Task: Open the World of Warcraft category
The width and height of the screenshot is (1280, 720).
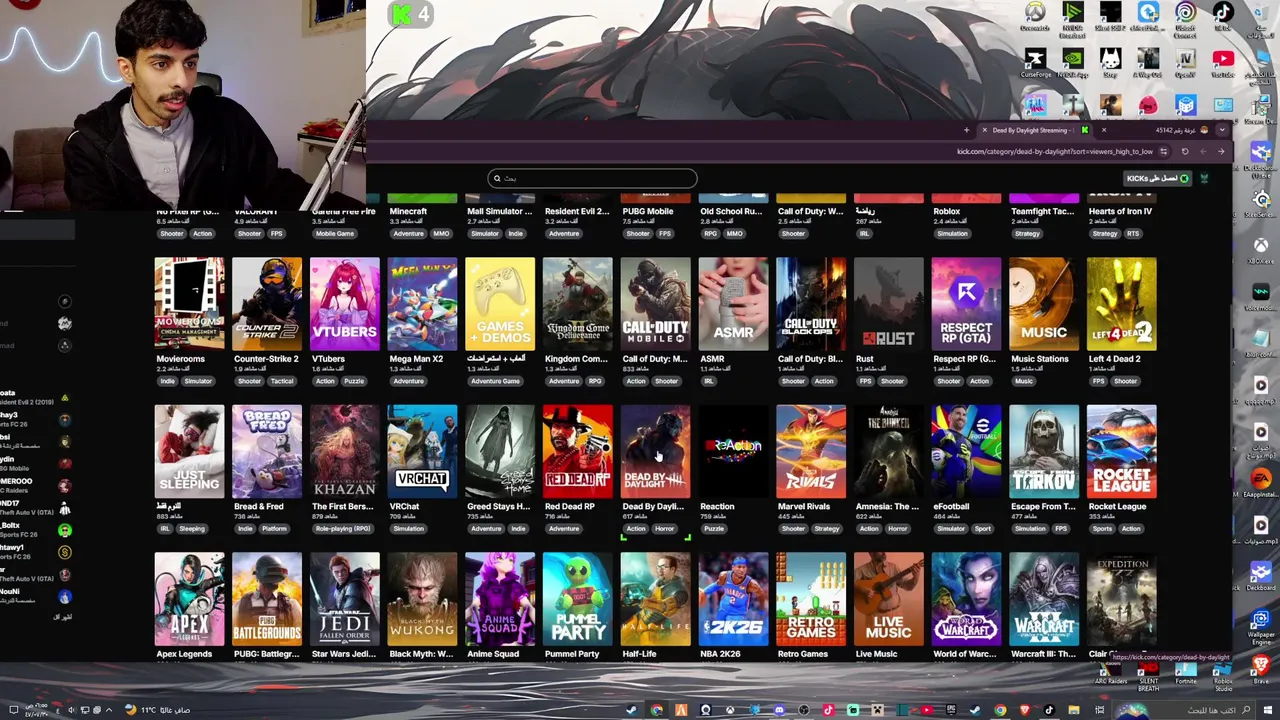Action: (x=966, y=599)
